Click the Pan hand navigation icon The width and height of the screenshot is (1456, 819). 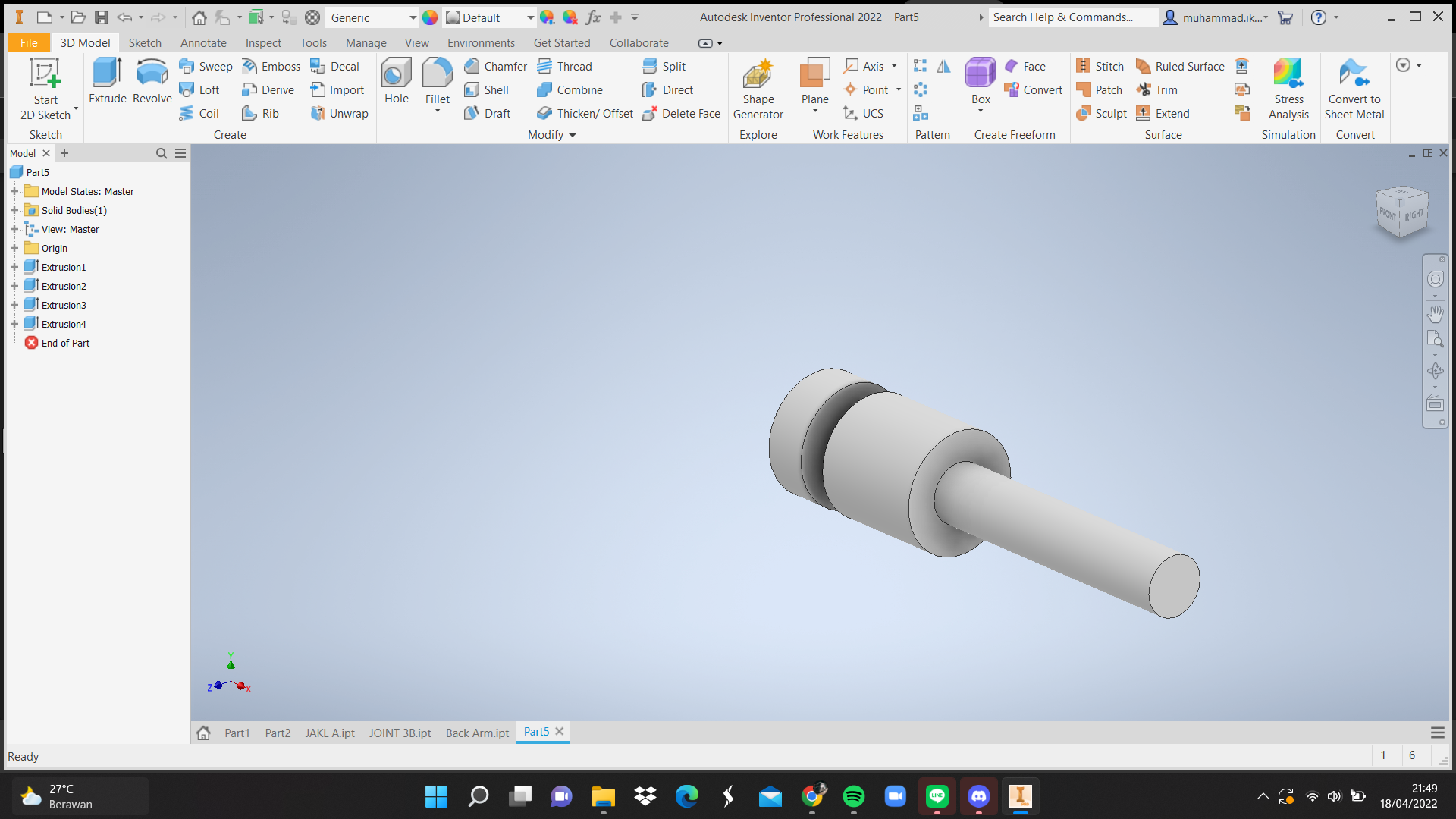point(1435,312)
